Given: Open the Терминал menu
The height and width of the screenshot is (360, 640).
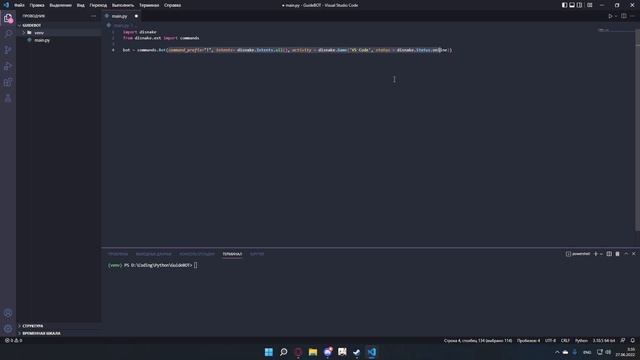Looking at the screenshot, I should (x=149, y=5).
